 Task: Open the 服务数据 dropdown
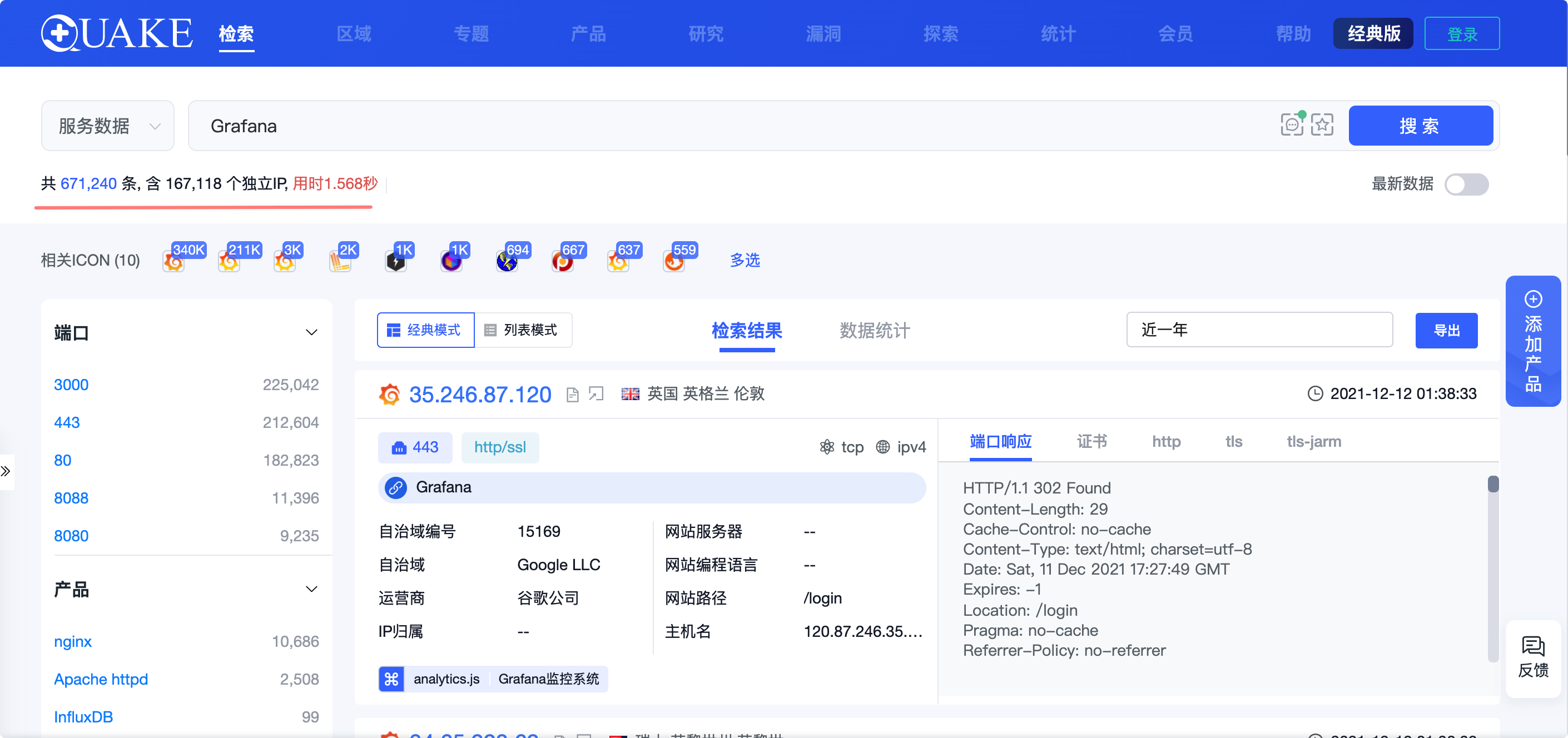[x=108, y=126]
